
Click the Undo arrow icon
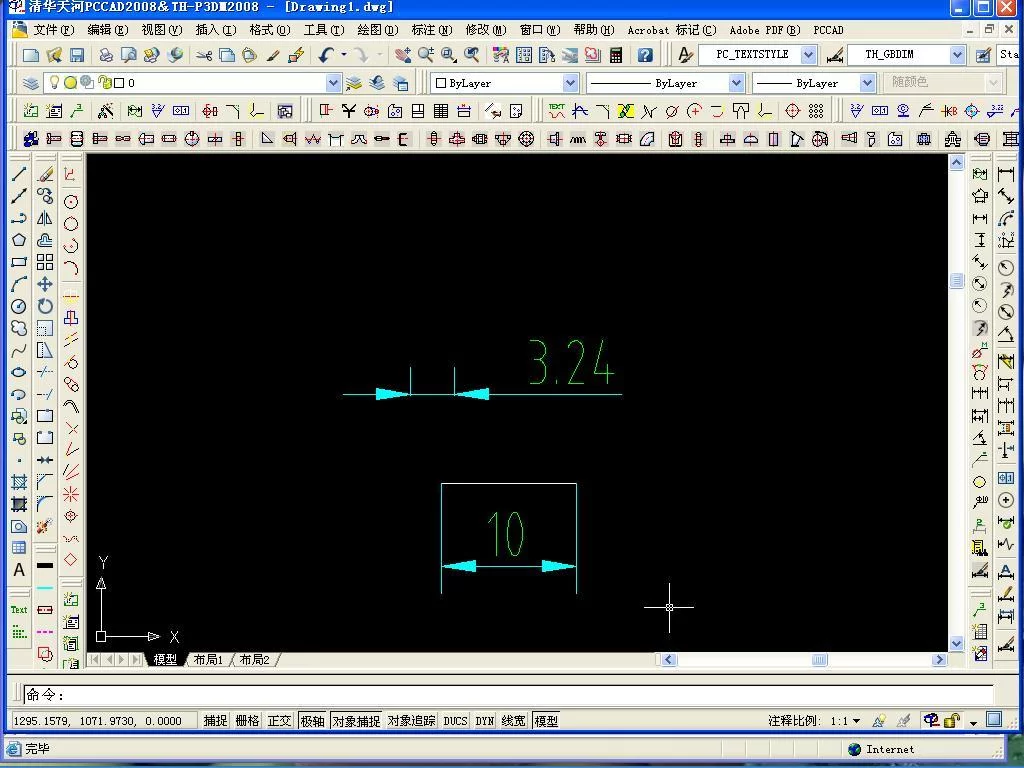click(x=326, y=55)
